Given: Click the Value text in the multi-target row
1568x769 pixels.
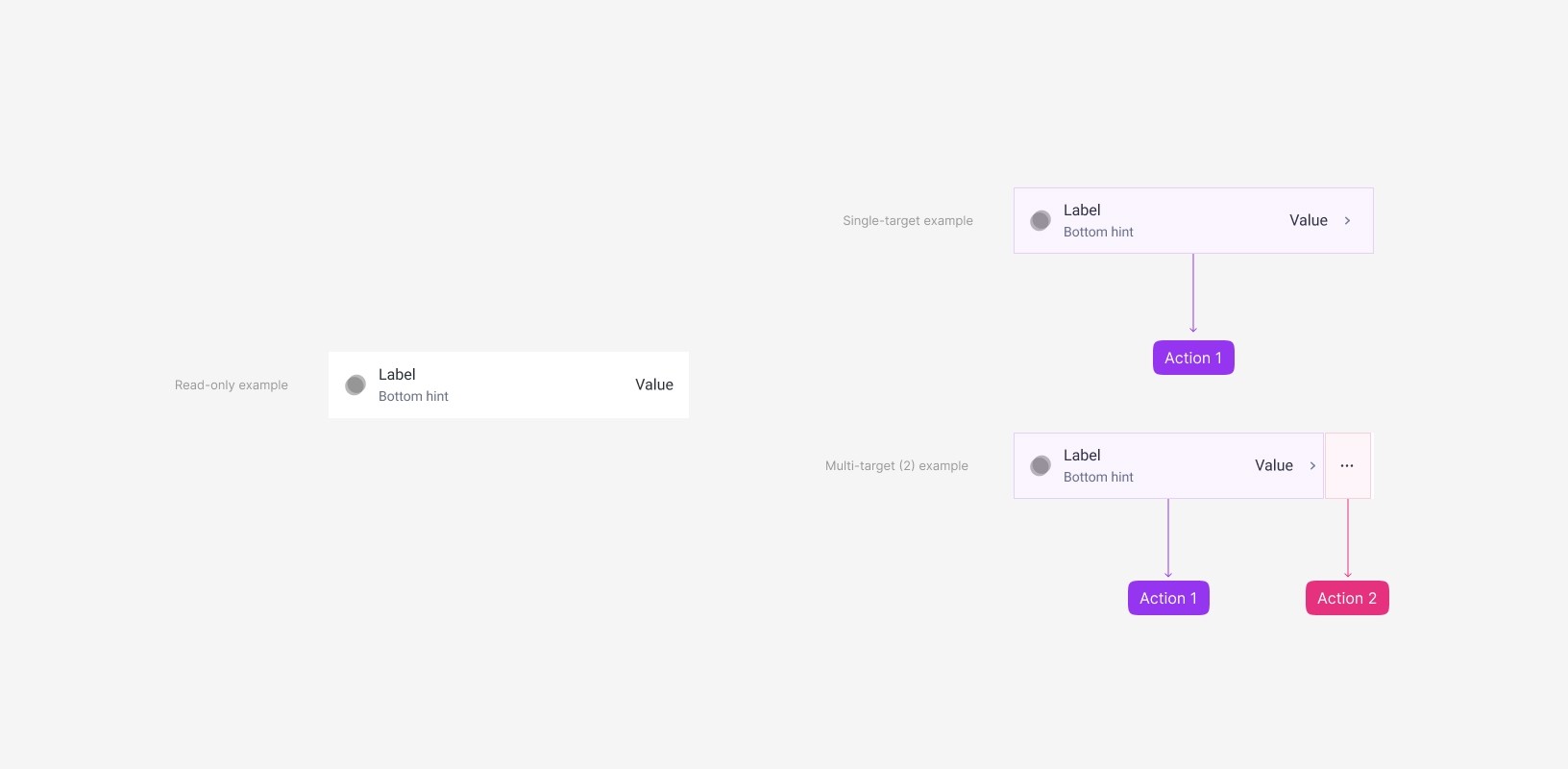Looking at the screenshot, I should pyautogui.click(x=1274, y=465).
